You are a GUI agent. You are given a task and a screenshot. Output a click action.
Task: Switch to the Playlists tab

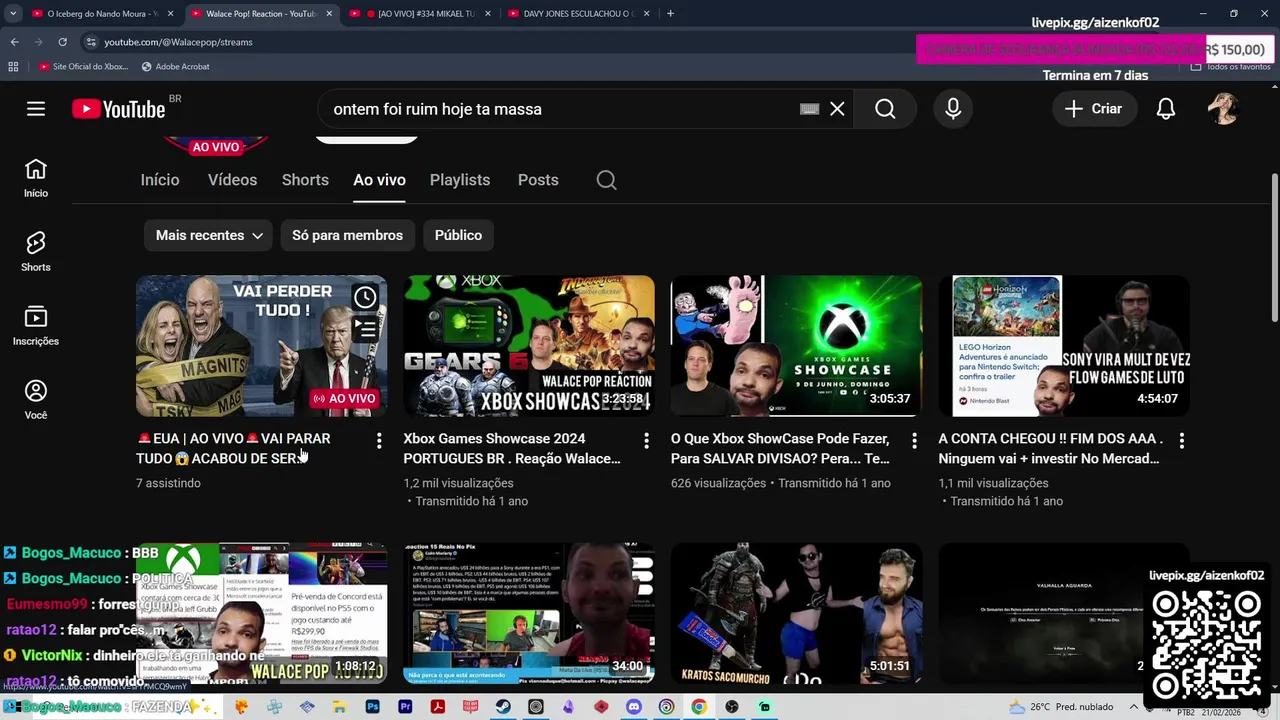click(460, 180)
